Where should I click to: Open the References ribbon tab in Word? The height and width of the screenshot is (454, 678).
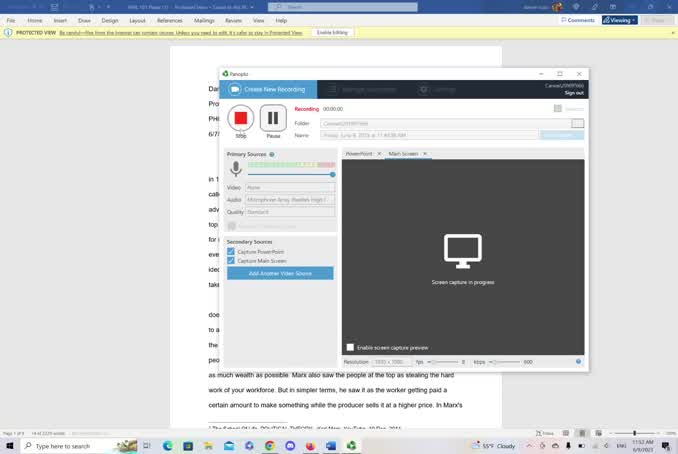[x=170, y=20]
